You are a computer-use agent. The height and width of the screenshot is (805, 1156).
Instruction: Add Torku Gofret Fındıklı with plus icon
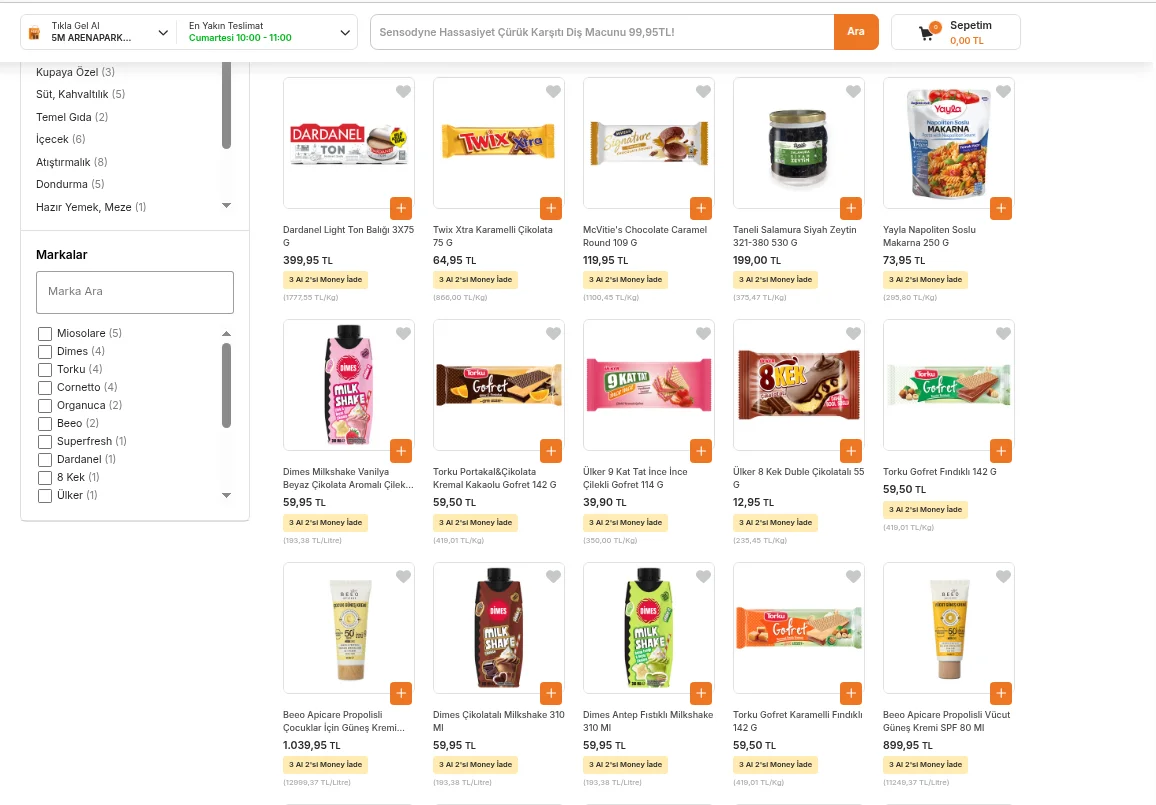(x=1000, y=450)
